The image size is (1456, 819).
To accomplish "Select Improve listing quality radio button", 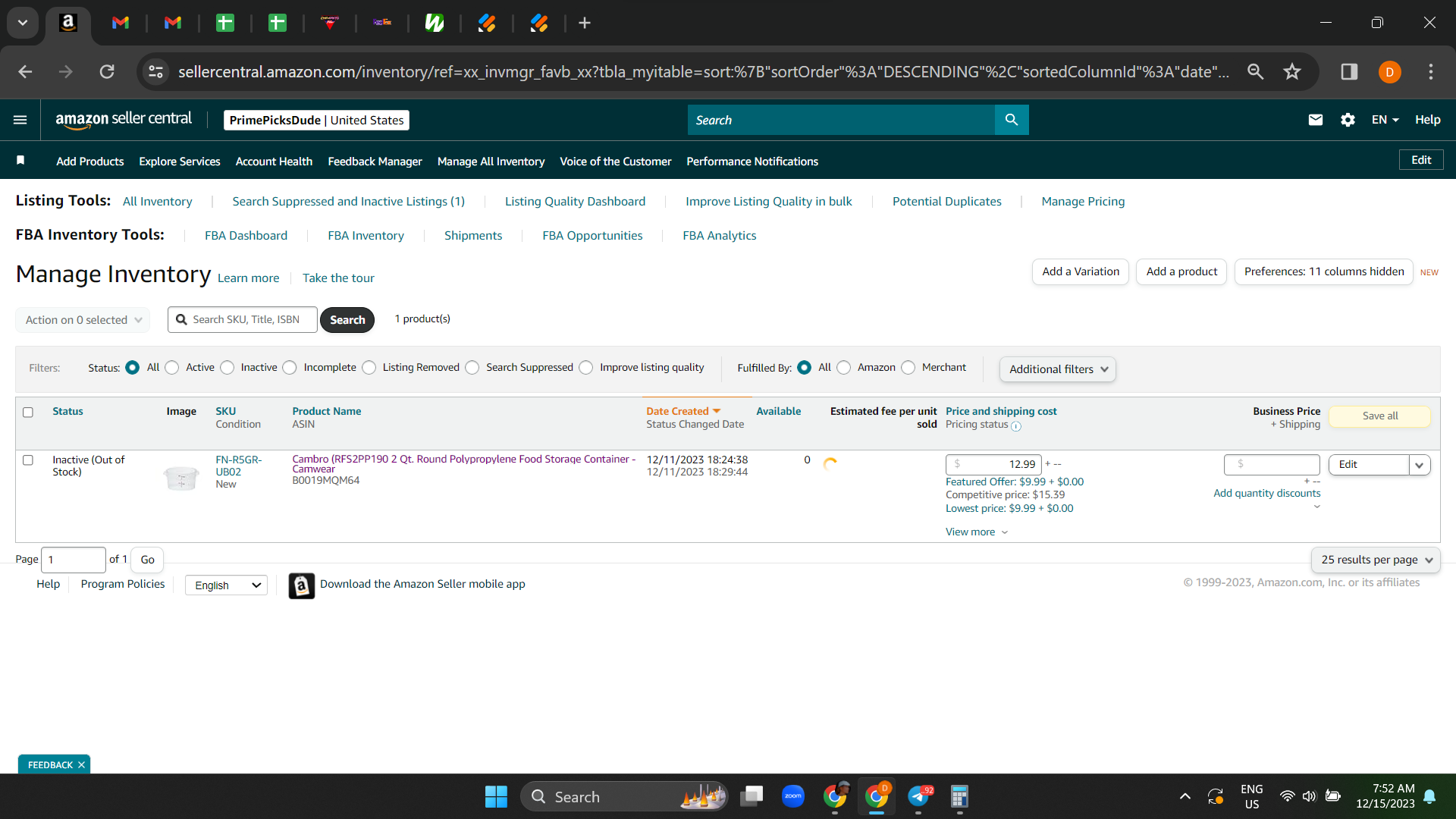I will click(586, 368).
